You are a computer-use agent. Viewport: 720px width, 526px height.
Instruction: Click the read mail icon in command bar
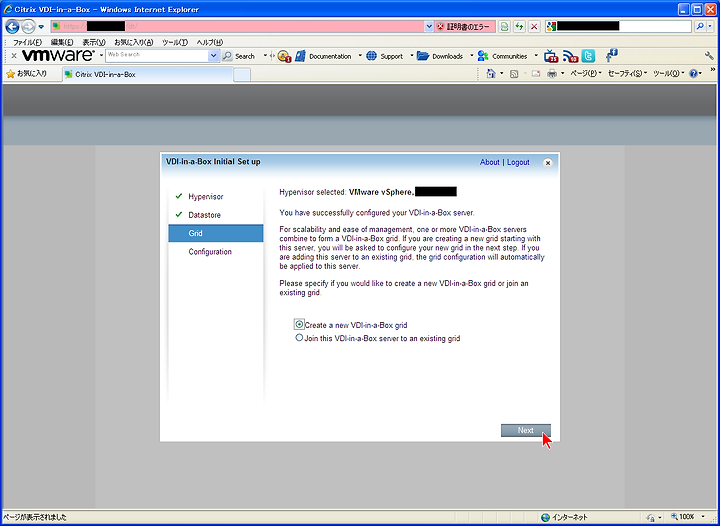[x=535, y=73]
